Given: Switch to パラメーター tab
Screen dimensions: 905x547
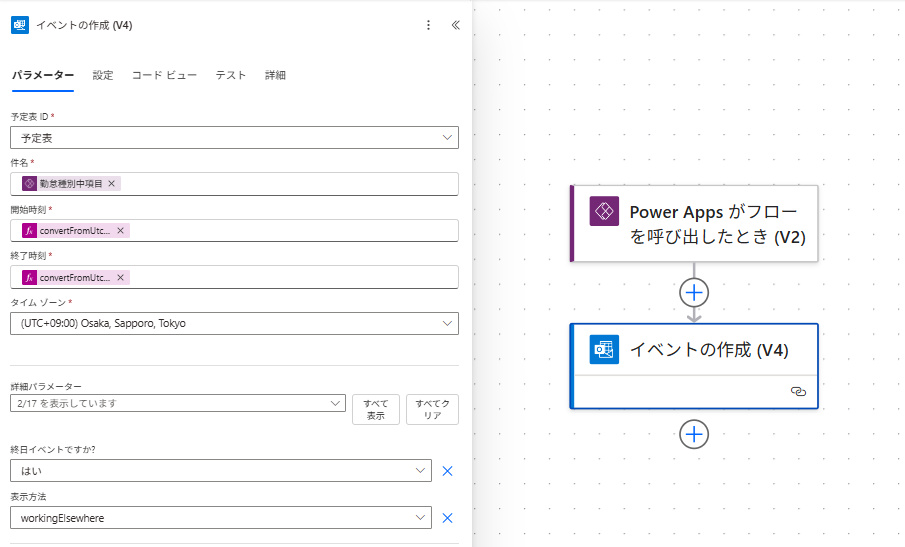Looking at the screenshot, I should [x=43, y=75].
